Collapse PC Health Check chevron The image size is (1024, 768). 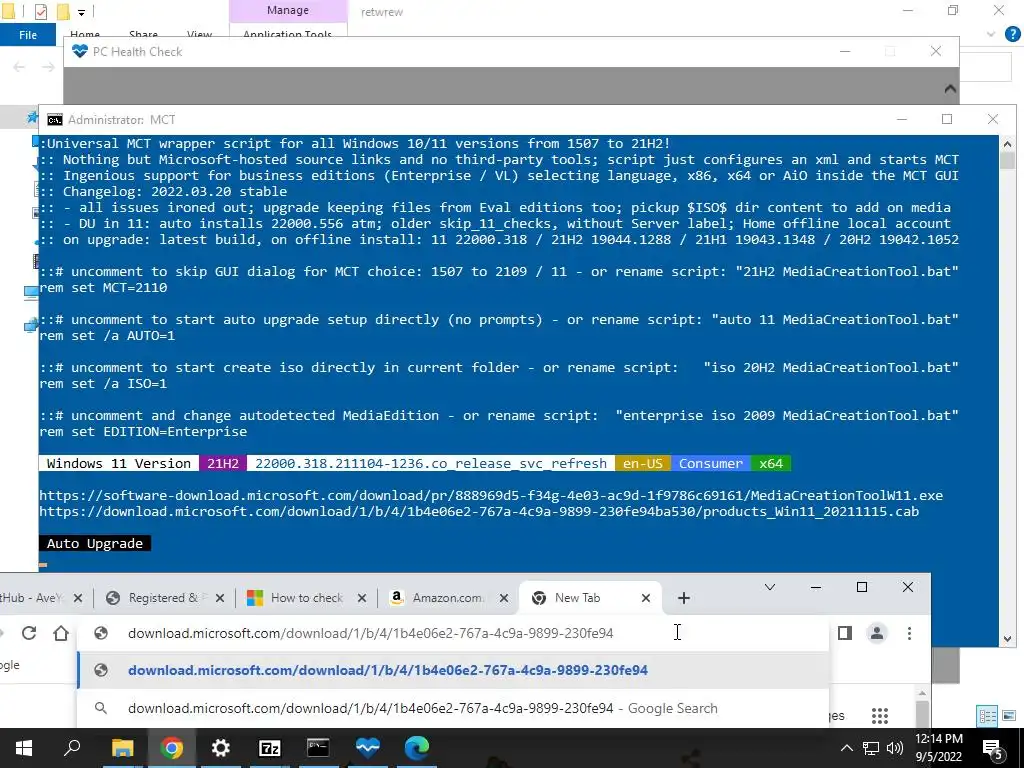[x=950, y=88]
